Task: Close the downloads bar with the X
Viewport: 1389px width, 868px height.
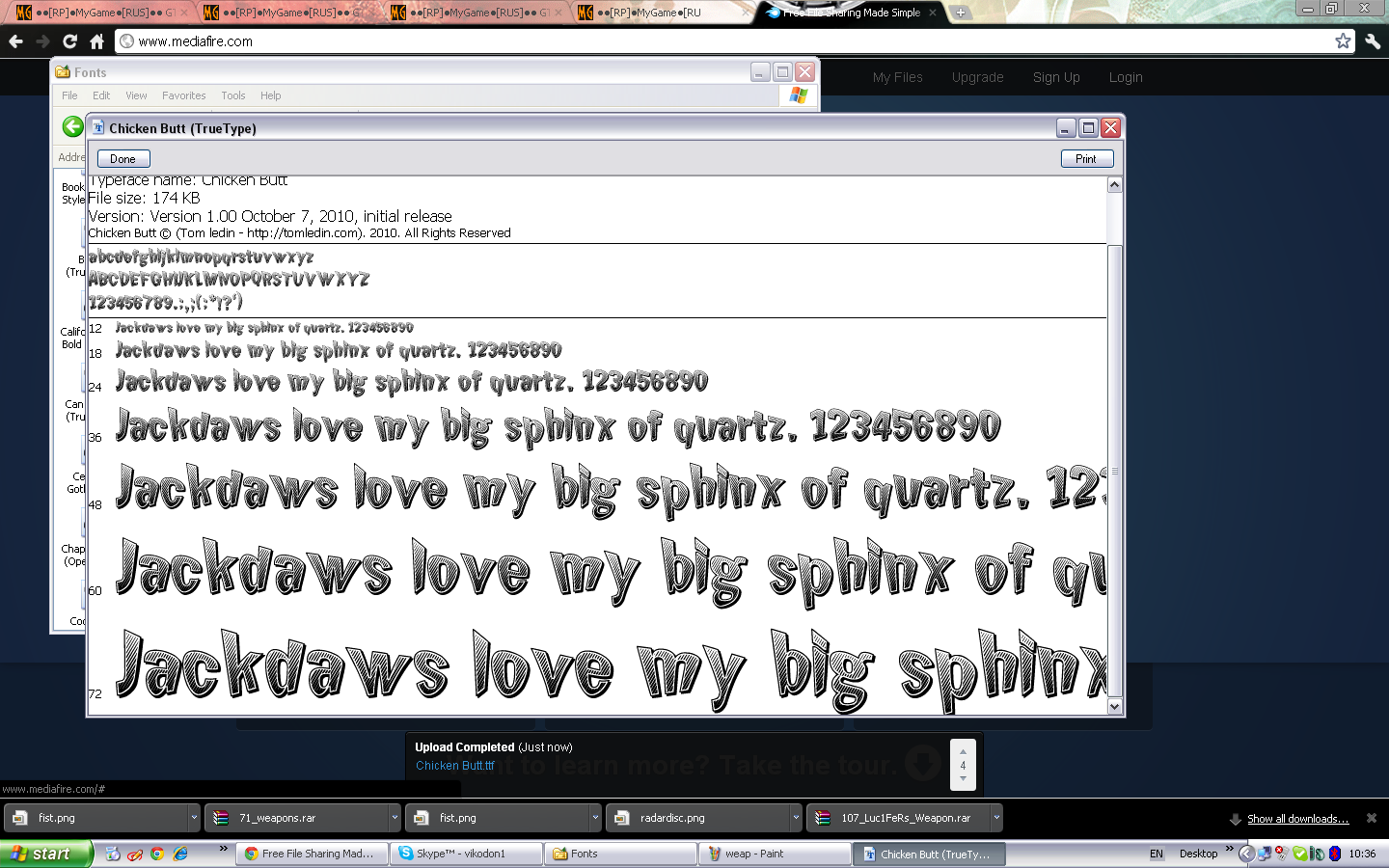Action: (1372, 818)
